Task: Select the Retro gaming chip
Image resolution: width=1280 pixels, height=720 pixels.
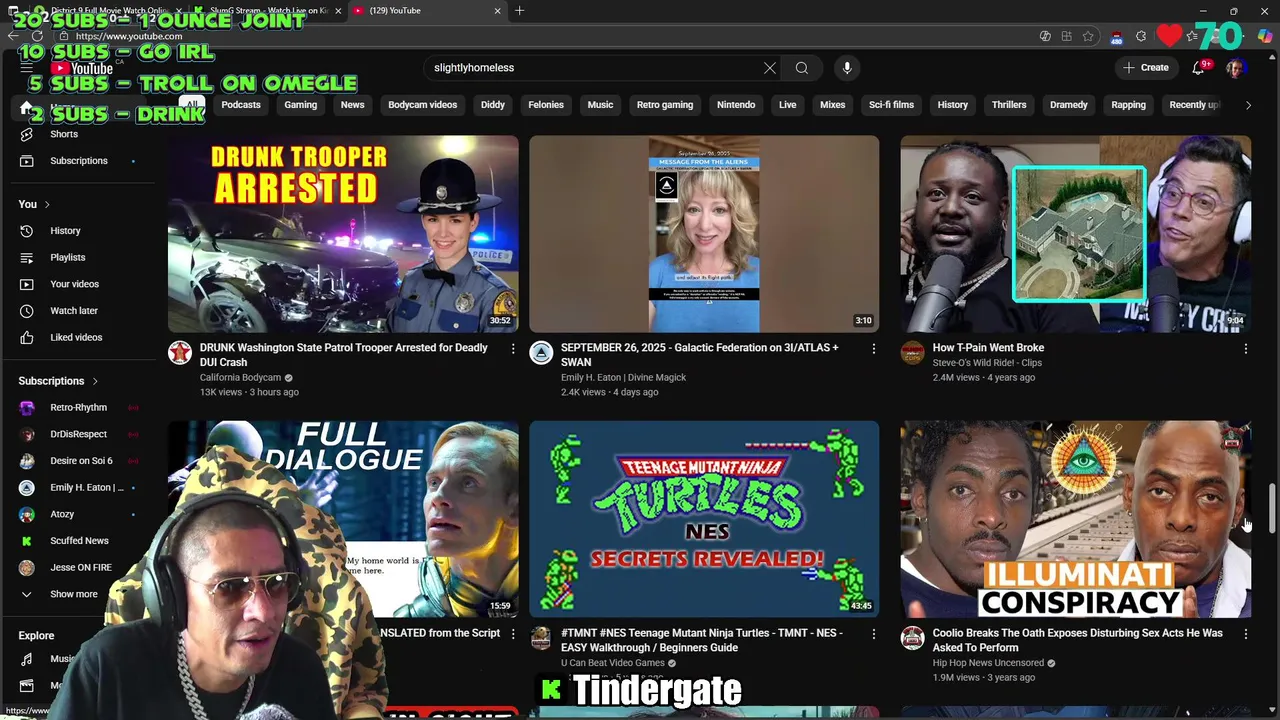Action: click(x=665, y=105)
